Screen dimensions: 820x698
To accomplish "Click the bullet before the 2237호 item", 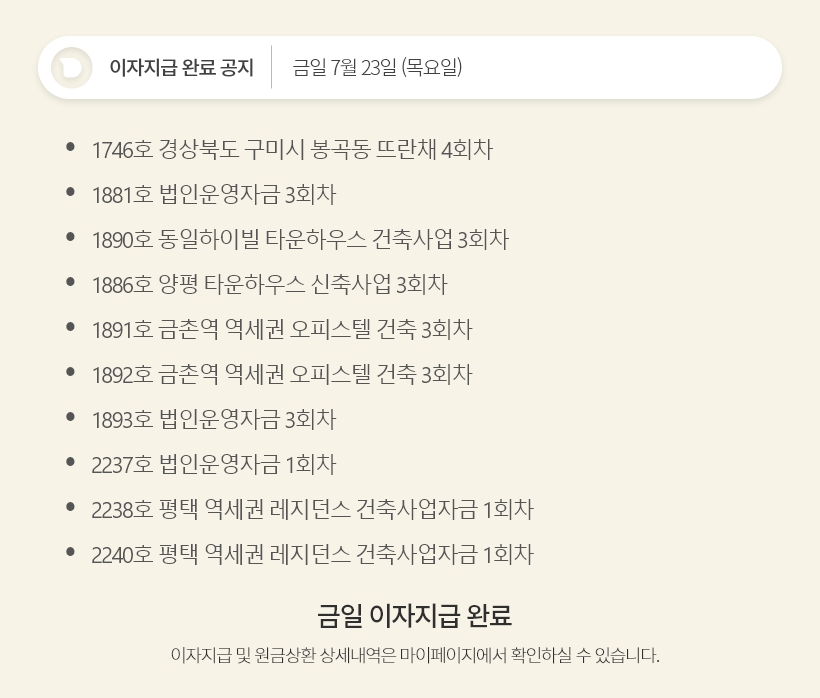I will (70, 462).
